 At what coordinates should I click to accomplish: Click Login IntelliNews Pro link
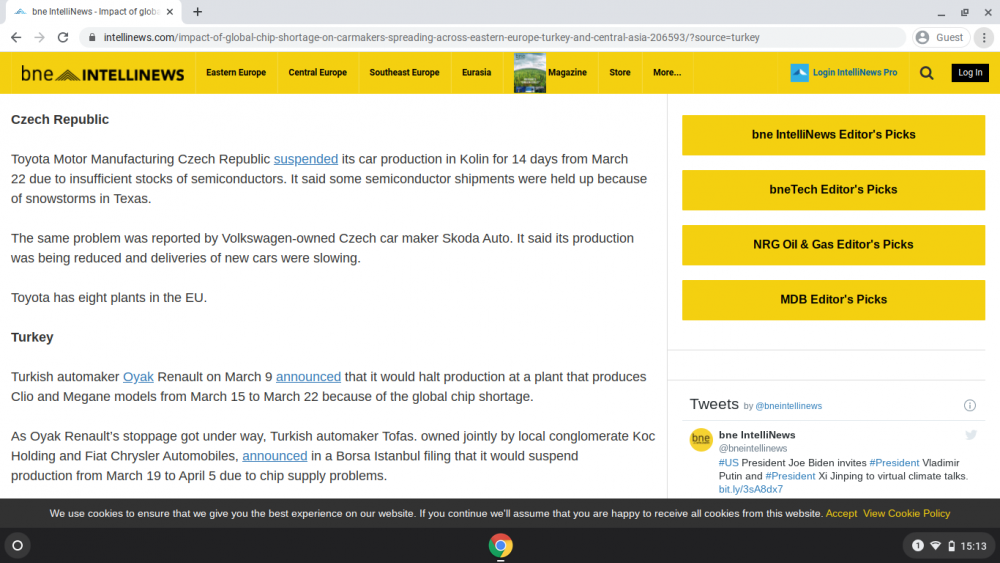pos(855,73)
